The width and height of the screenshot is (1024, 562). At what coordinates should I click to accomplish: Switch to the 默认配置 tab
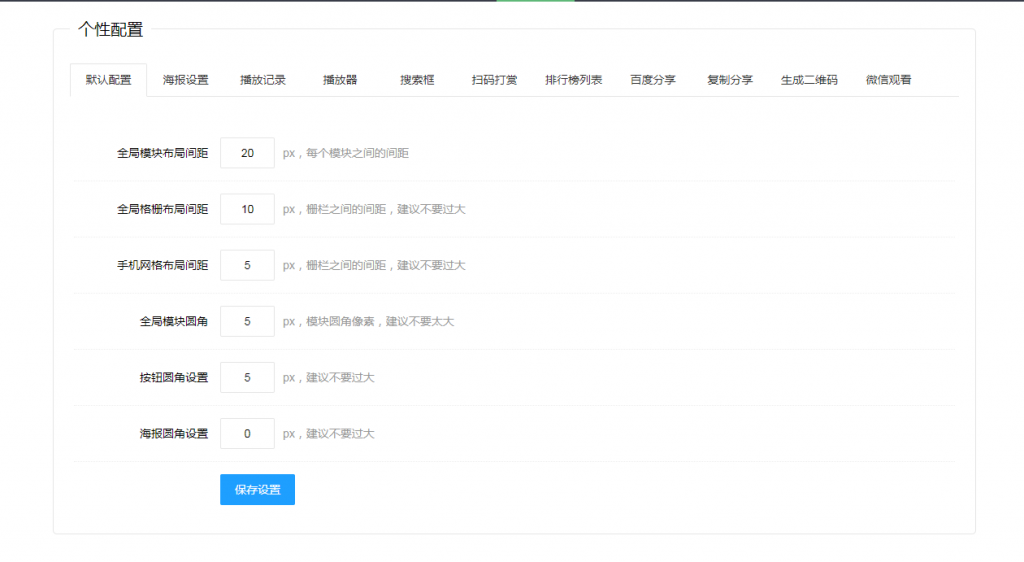[108, 80]
